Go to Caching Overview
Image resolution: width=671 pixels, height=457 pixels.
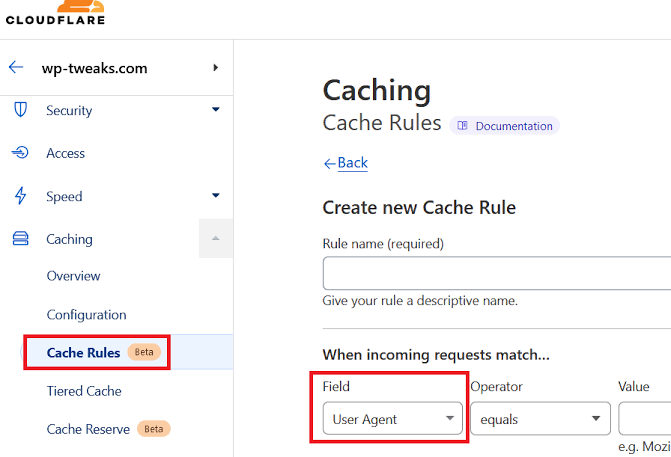click(74, 276)
